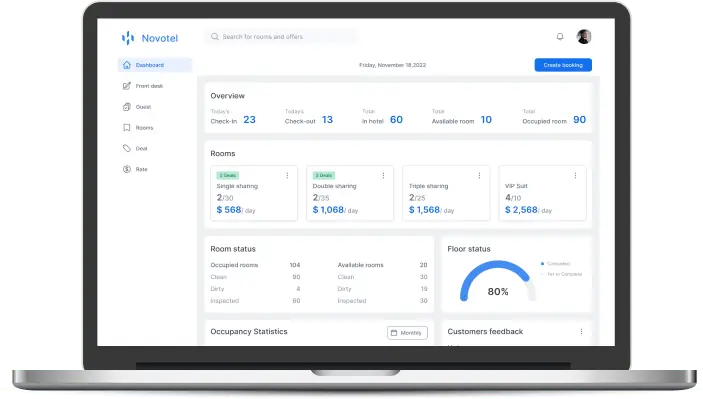This screenshot has height=399, width=703.
Task: Click the Front desk pencil icon
Action: (x=127, y=86)
